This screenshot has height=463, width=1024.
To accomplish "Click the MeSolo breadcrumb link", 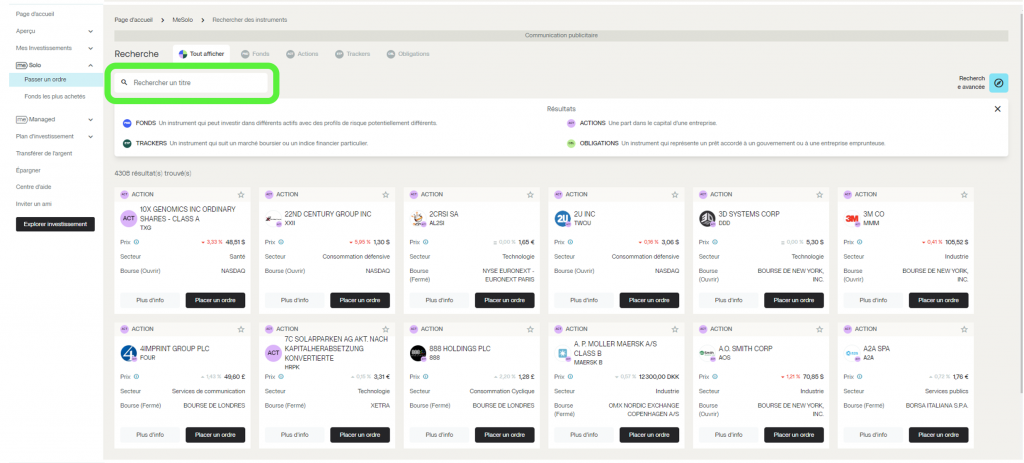I will tap(183, 20).
